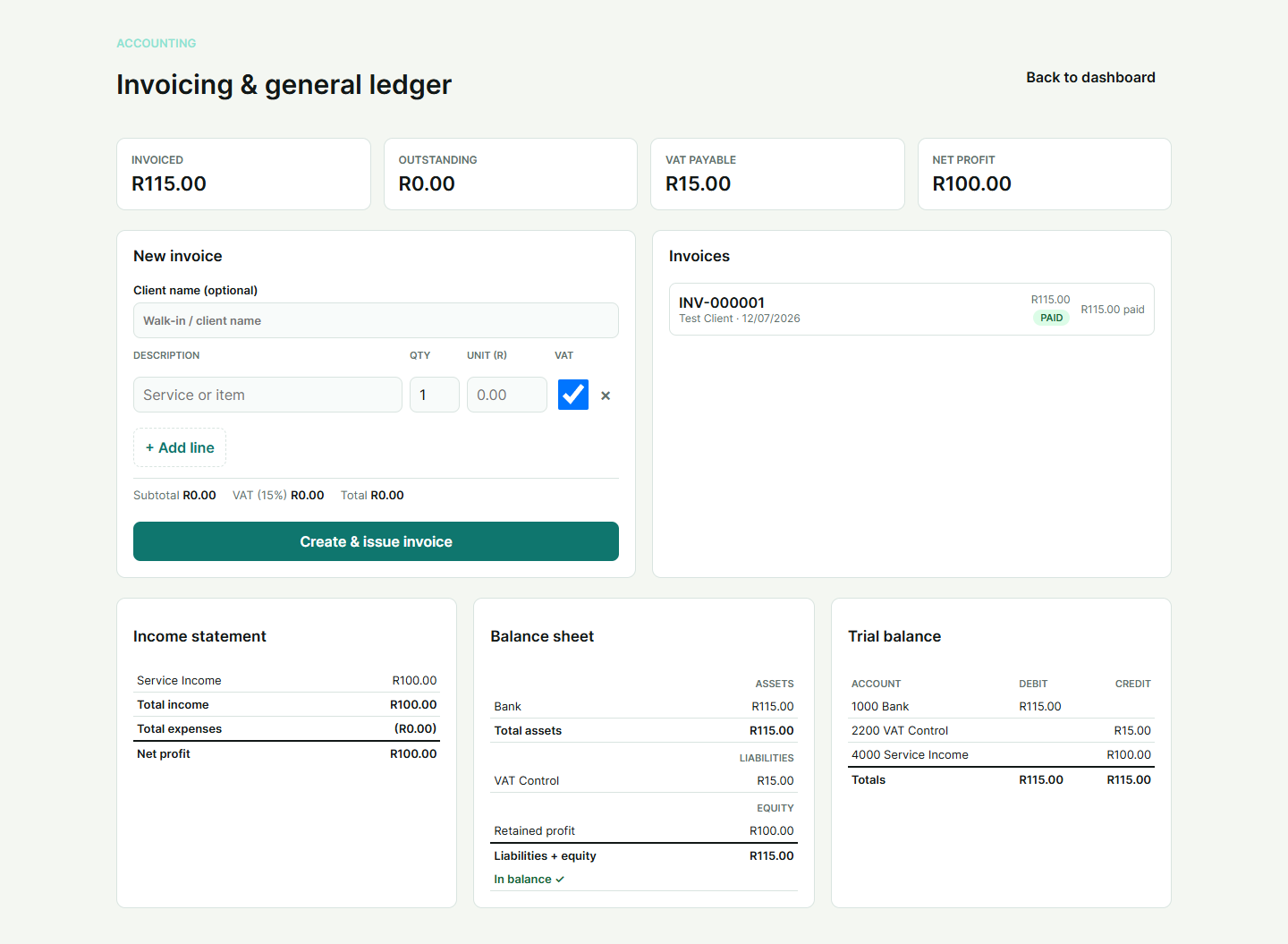Image resolution: width=1288 pixels, height=944 pixels.
Task: Click the Total expenses row
Action: coord(286,729)
